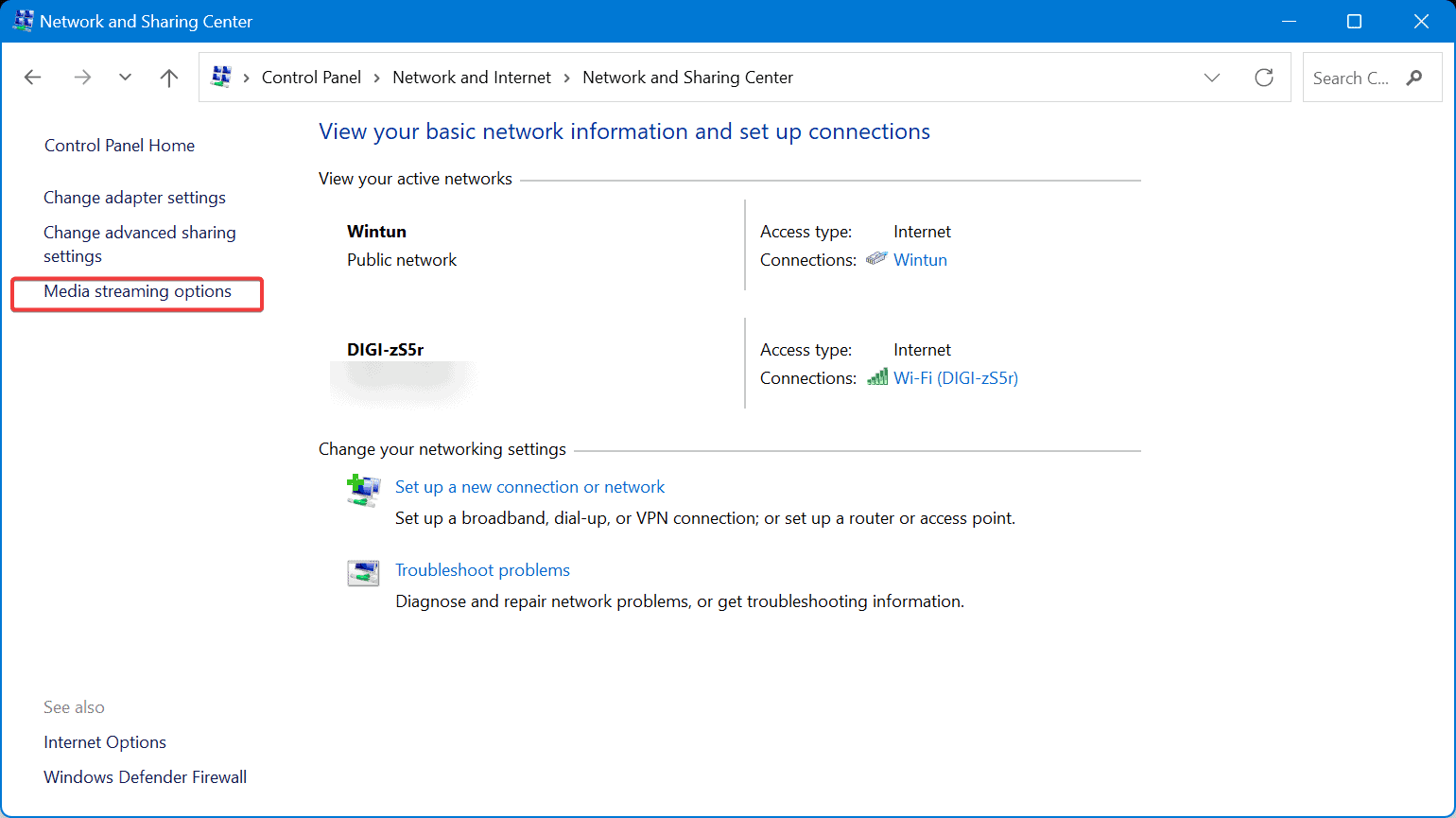Open Change advanced sharing settings
Screen dimensions: 1456x818
pos(140,244)
